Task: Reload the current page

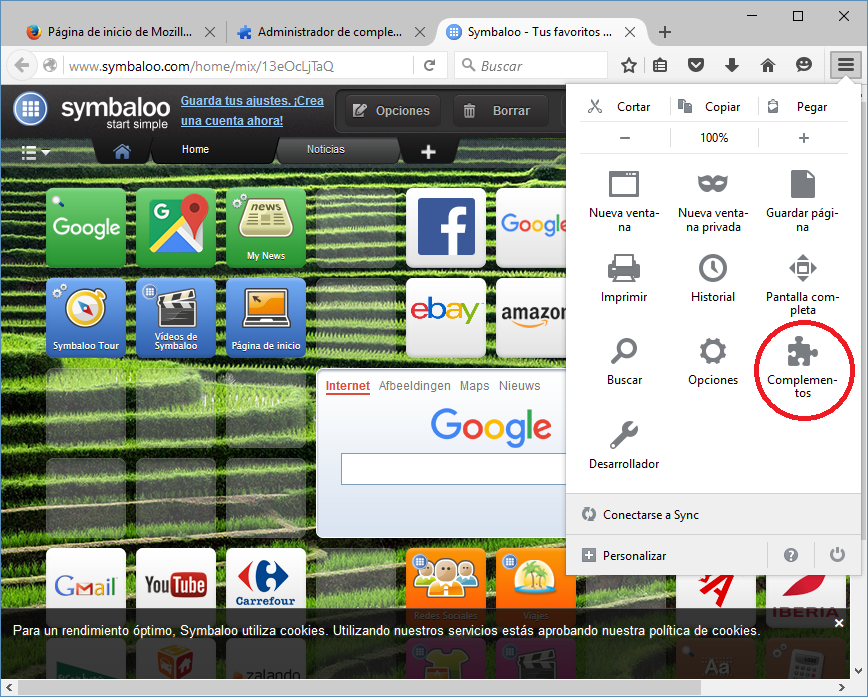Action: pyautogui.click(x=430, y=65)
